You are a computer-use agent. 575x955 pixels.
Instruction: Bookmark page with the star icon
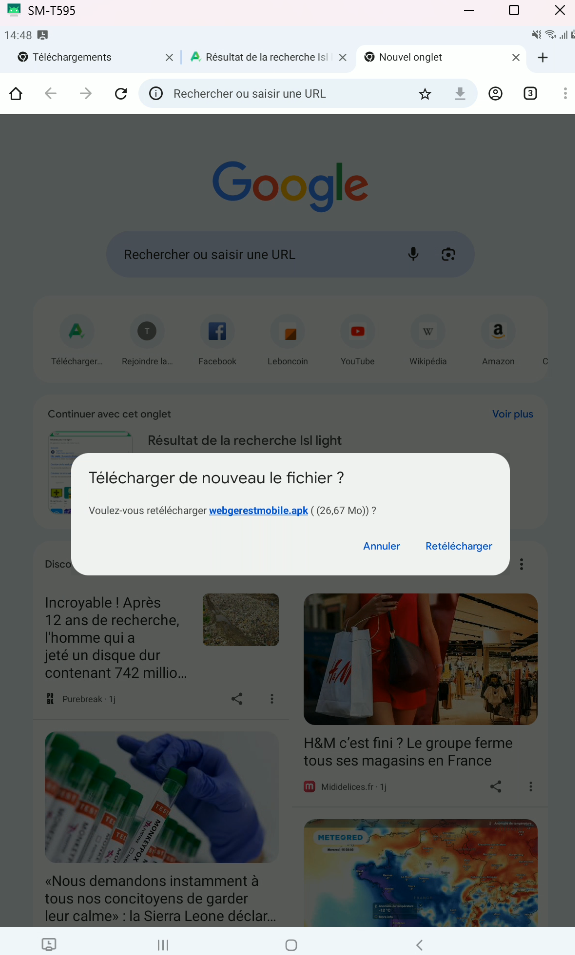pos(425,94)
